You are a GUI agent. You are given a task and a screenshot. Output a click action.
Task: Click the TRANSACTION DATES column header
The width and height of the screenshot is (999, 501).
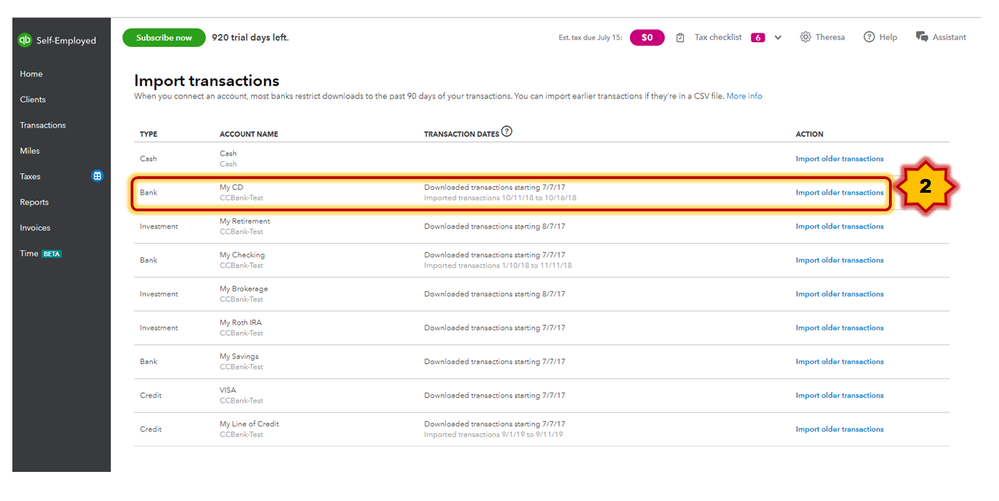(x=461, y=134)
